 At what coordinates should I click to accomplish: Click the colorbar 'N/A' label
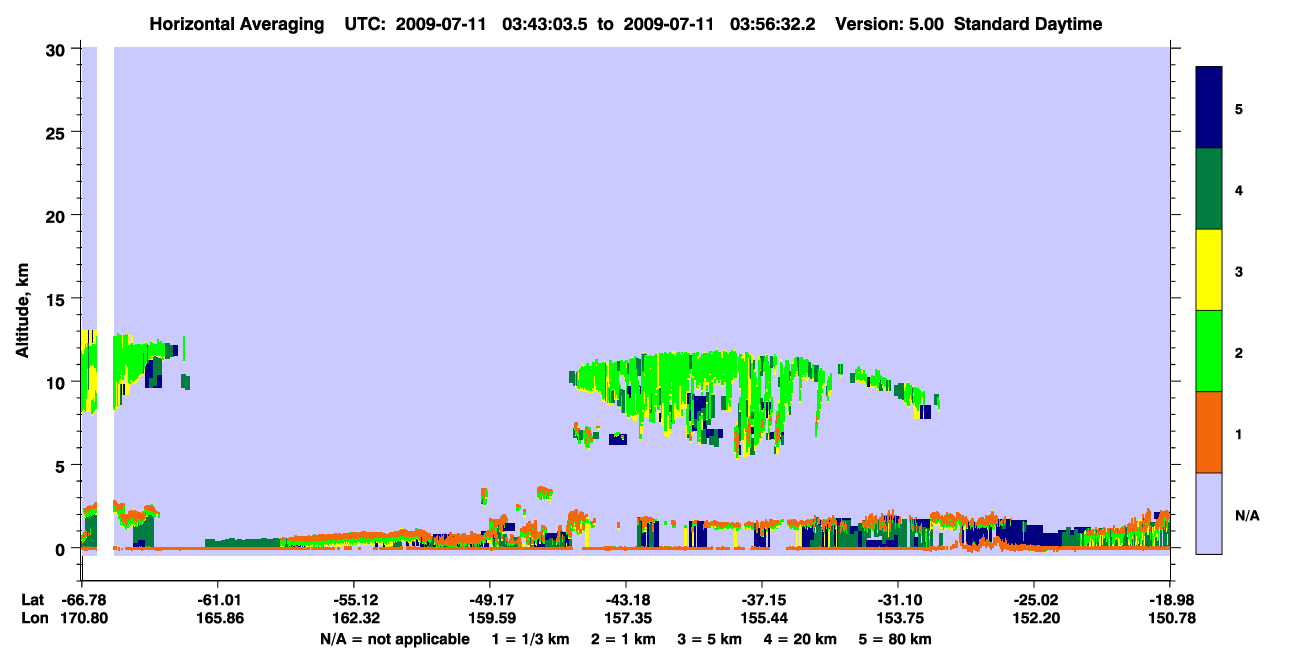point(1247,515)
